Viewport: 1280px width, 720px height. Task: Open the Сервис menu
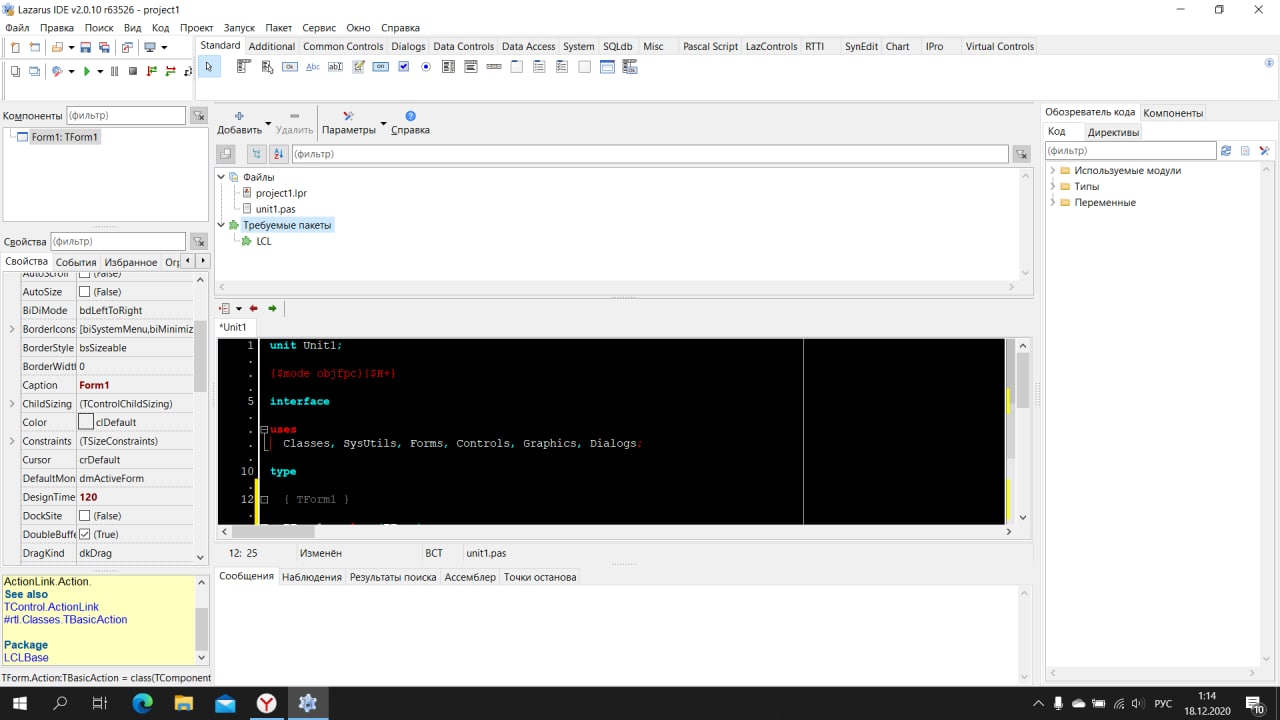(318, 28)
